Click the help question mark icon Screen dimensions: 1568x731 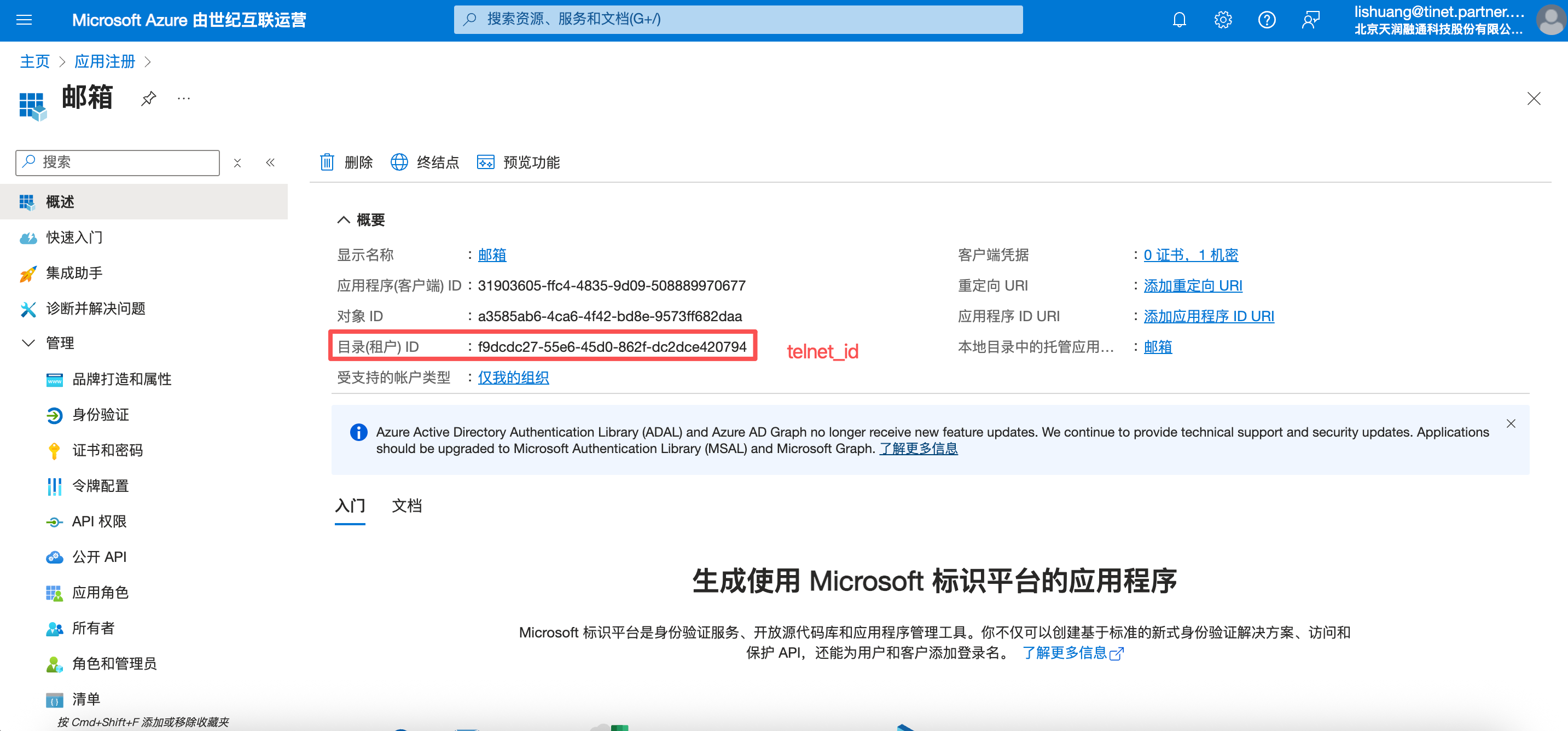[1267, 20]
